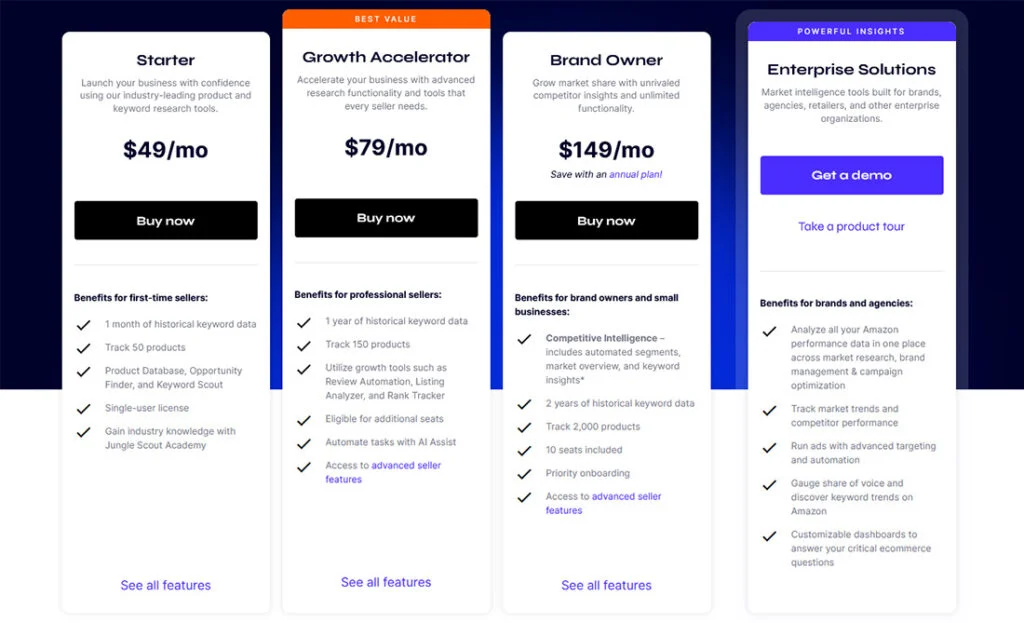1024x623 pixels.
Task: Click the checkmark beside '1 month of historical keyword data'
Action: pyautogui.click(x=84, y=324)
